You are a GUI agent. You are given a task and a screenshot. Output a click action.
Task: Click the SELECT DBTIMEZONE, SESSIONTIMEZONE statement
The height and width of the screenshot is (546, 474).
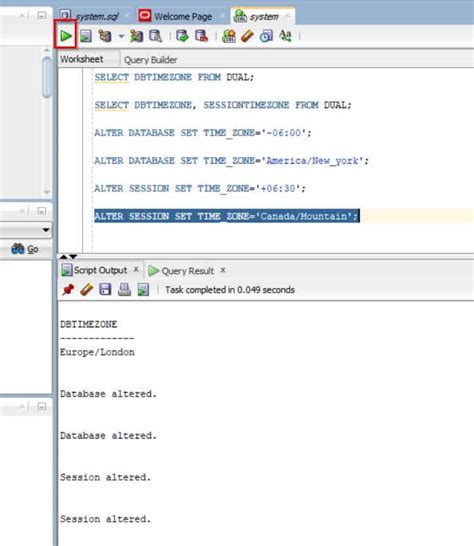[223, 105]
